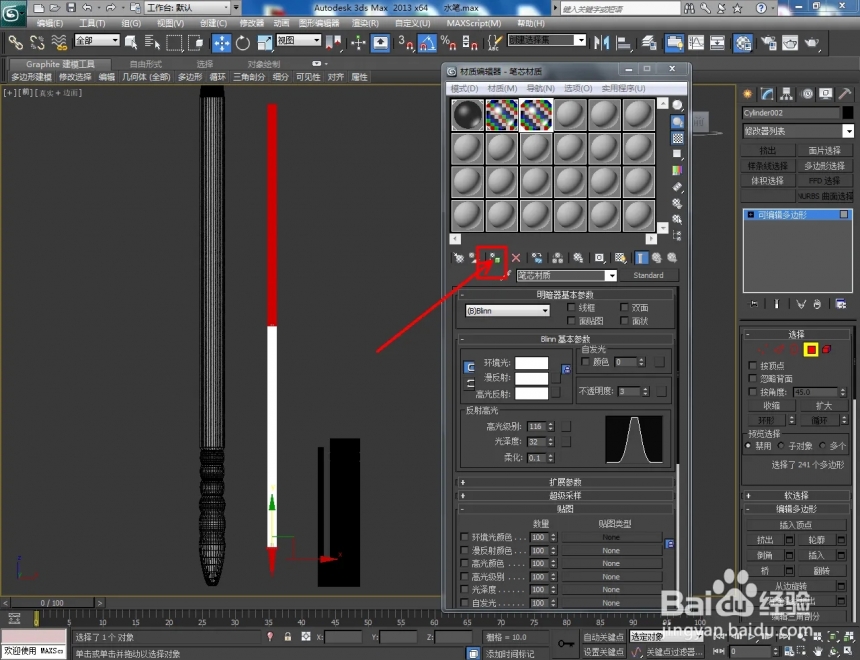Click the 自动关键点 auto key button
The image size is (860, 660).
click(x=603, y=637)
